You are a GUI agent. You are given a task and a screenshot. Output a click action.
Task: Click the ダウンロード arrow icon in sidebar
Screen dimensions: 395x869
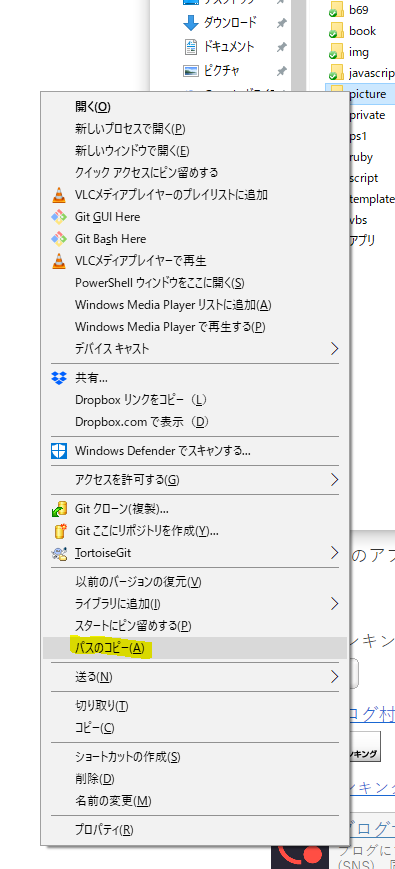coord(191,23)
